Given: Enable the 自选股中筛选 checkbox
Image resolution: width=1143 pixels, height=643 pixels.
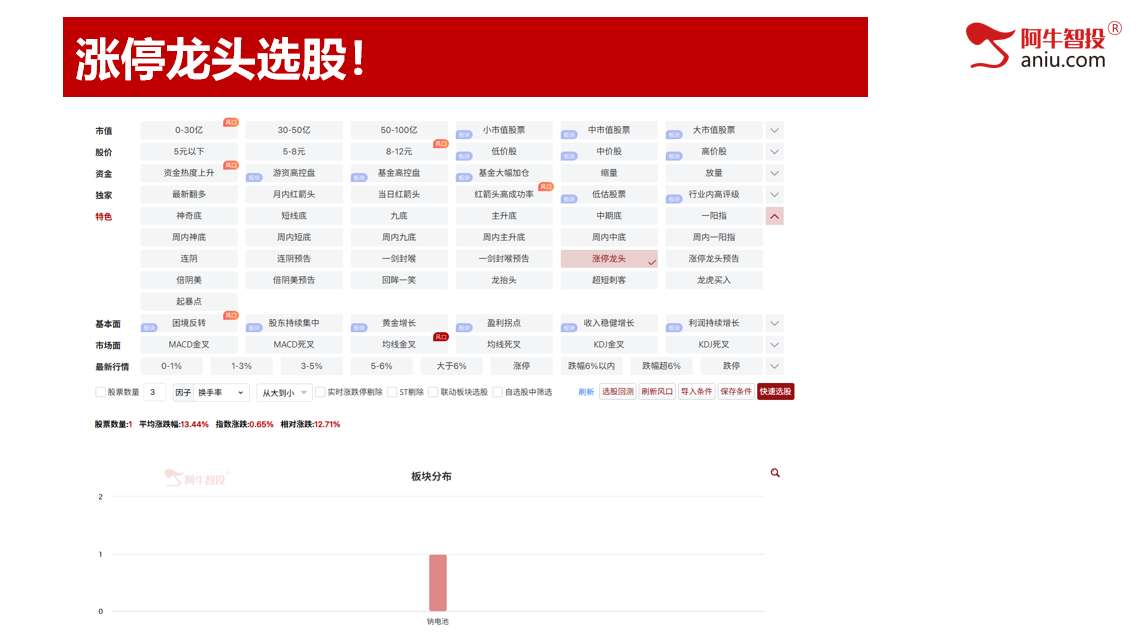Looking at the screenshot, I should [x=498, y=392].
